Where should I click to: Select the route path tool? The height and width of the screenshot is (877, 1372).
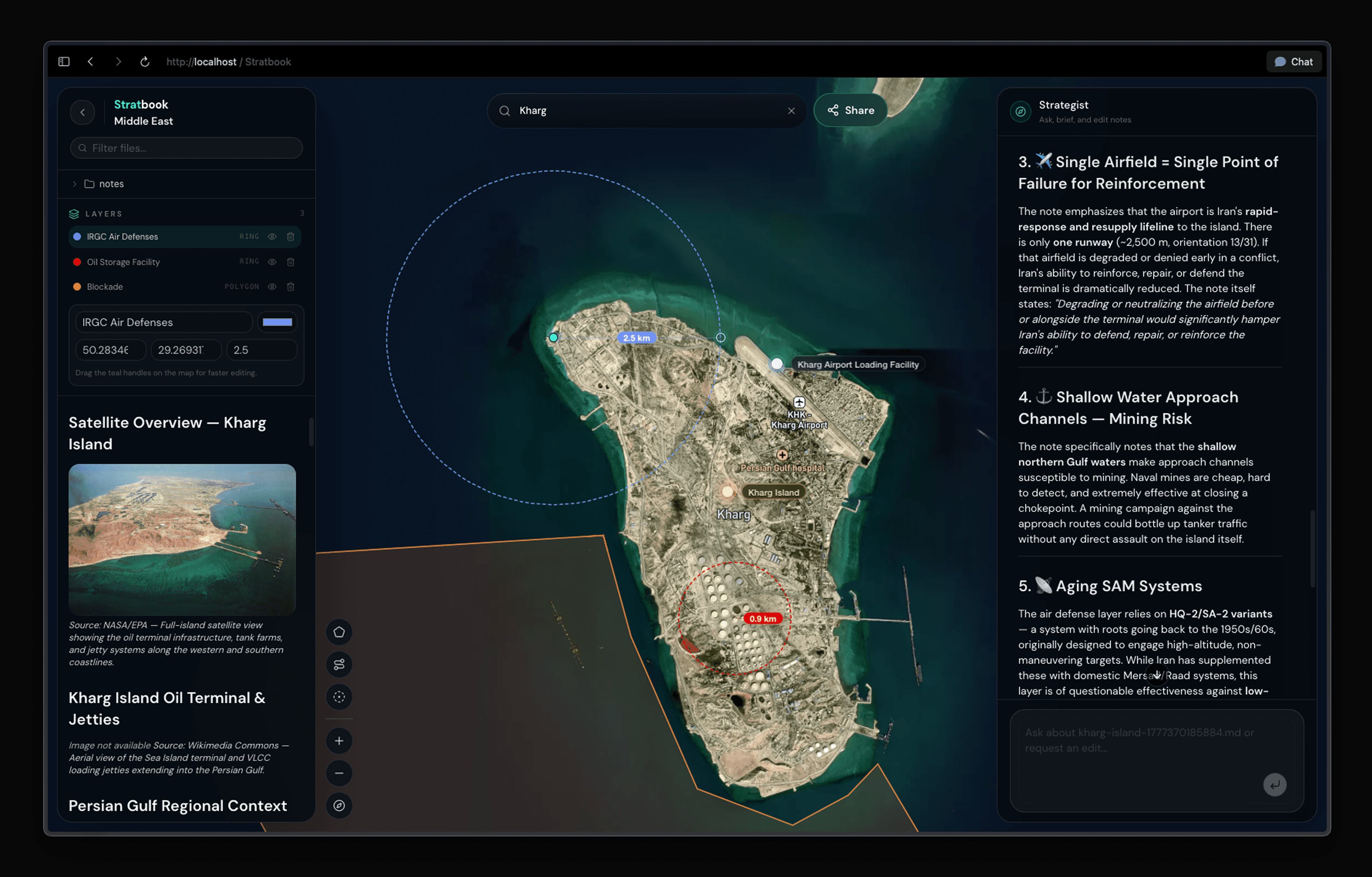(339, 664)
